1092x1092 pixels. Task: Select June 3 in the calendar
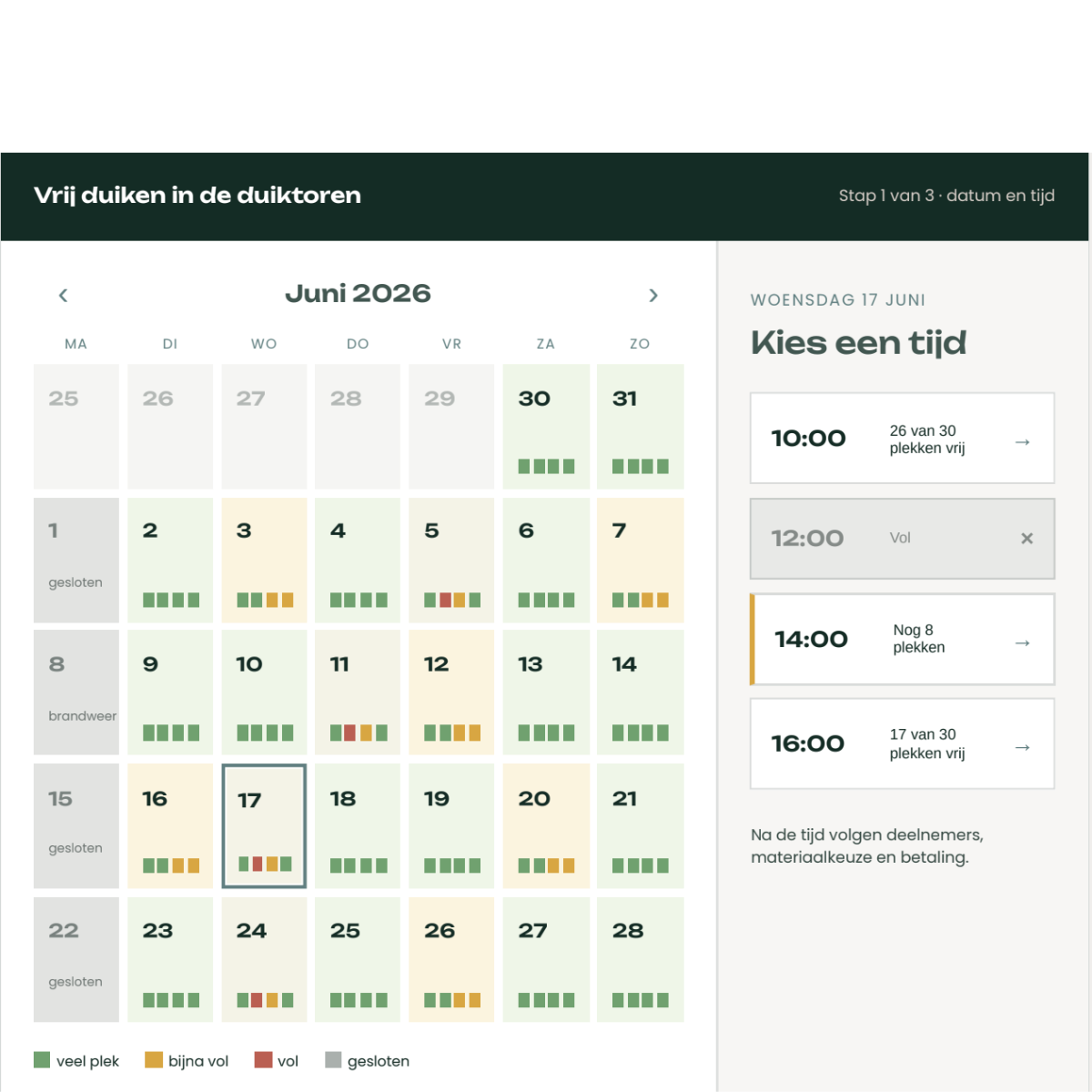pos(264,560)
